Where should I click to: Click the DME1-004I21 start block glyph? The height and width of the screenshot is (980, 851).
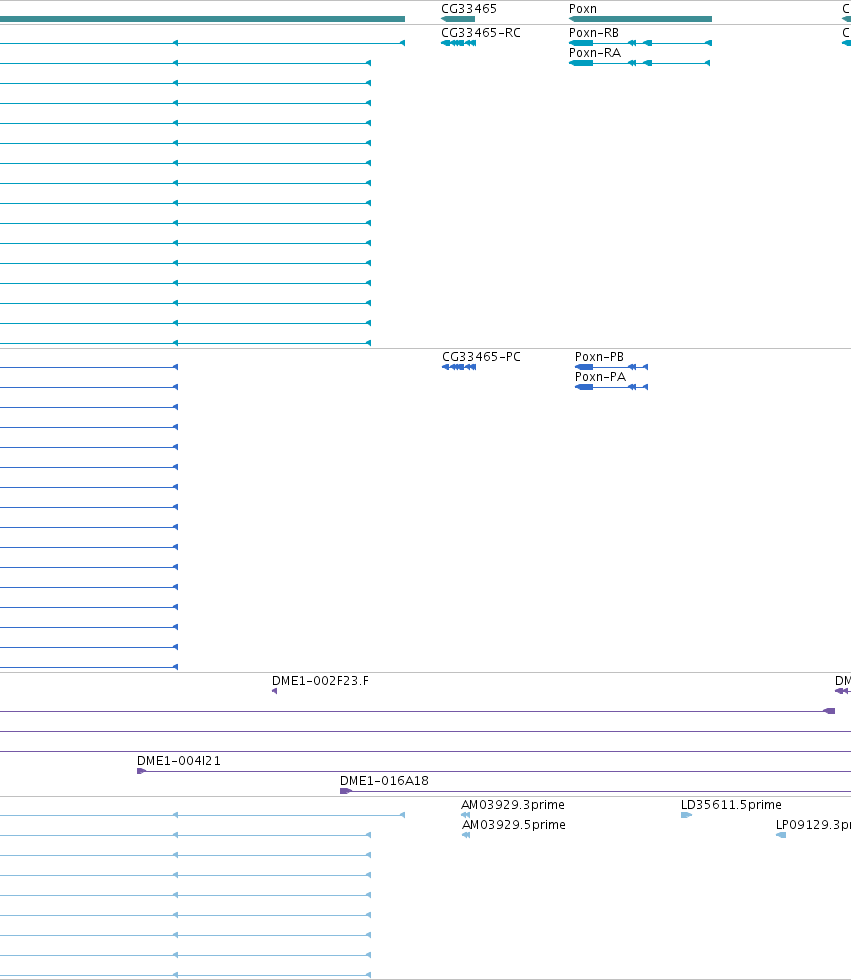(141, 771)
